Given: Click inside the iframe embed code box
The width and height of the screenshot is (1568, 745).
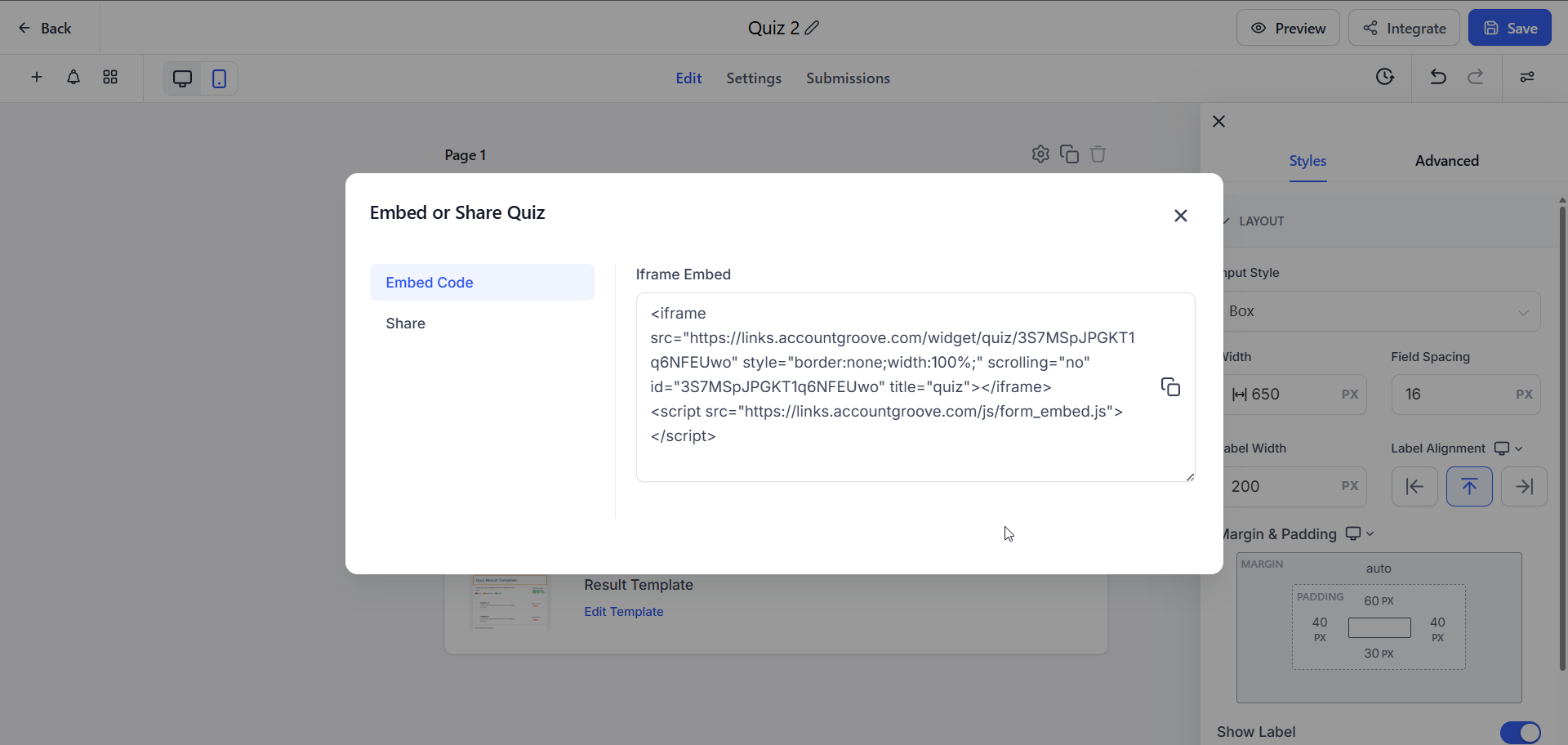Looking at the screenshot, I should pos(915,387).
